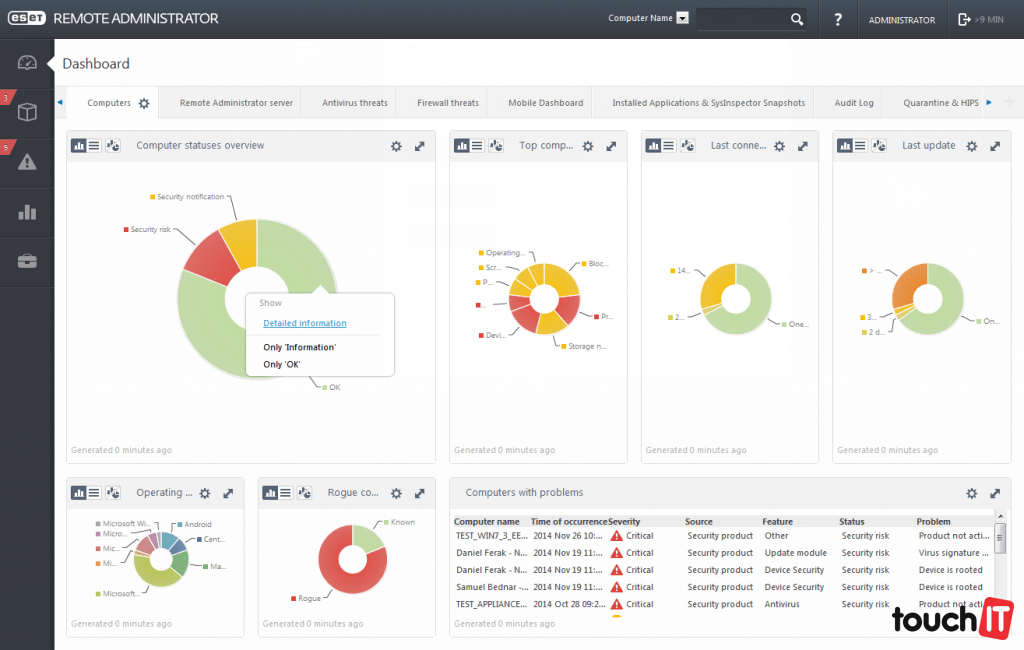Open the Dashboard sidebar gauge icon
This screenshot has width=1024, height=650.
coord(27,63)
